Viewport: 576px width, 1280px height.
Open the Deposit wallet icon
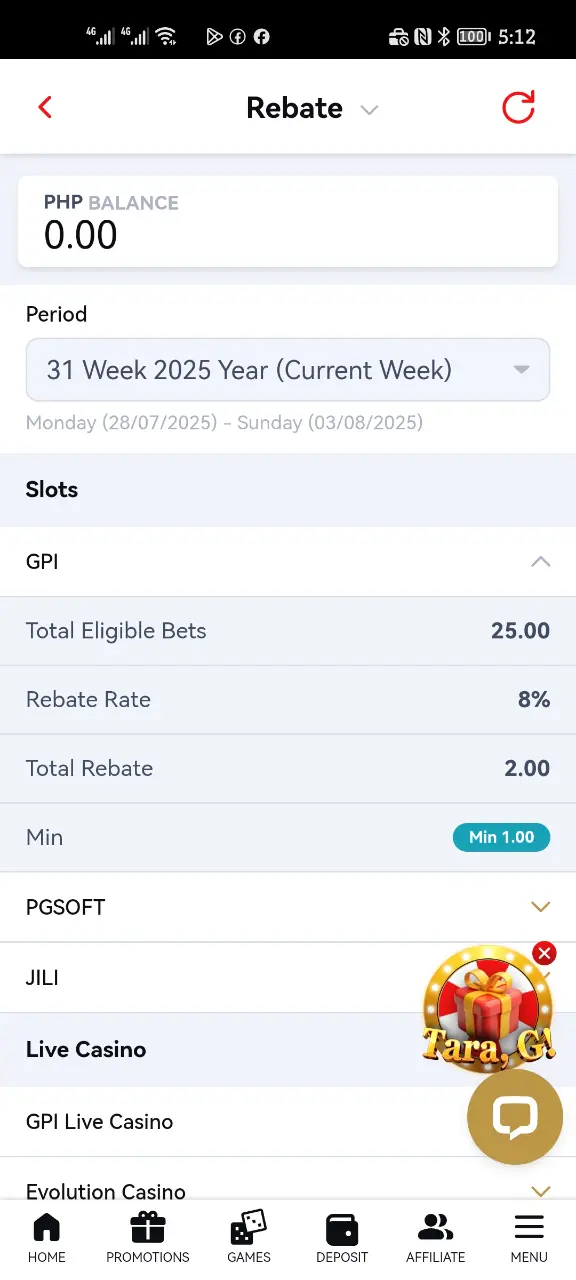(x=342, y=1227)
